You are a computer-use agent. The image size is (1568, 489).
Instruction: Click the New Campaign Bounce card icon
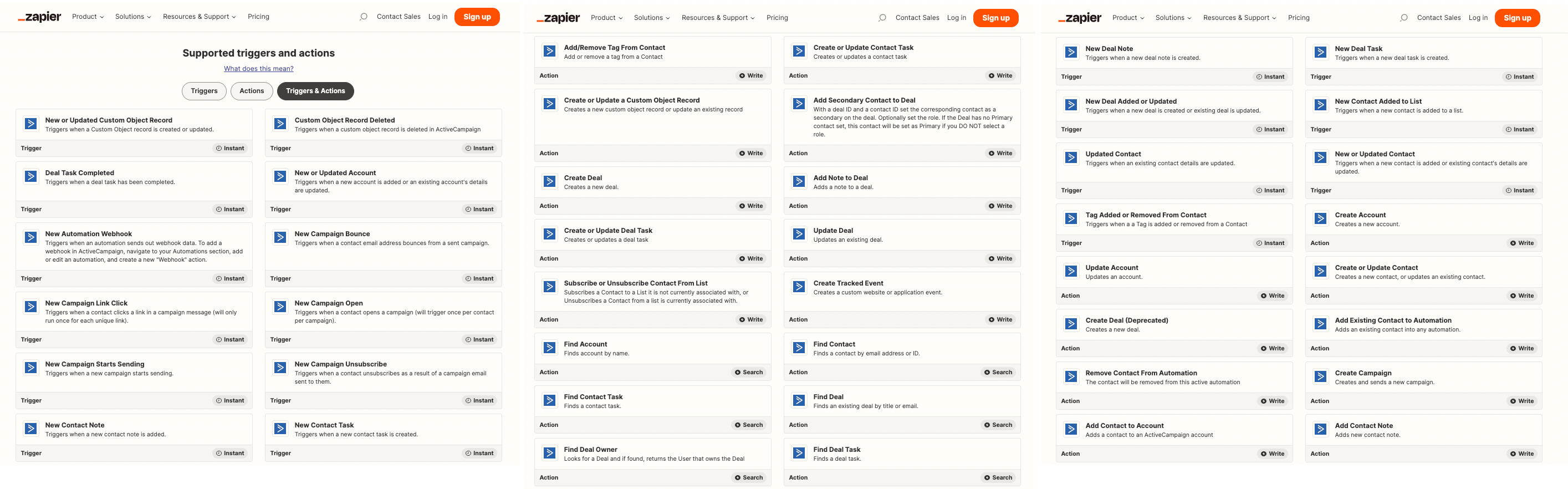tap(280, 237)
